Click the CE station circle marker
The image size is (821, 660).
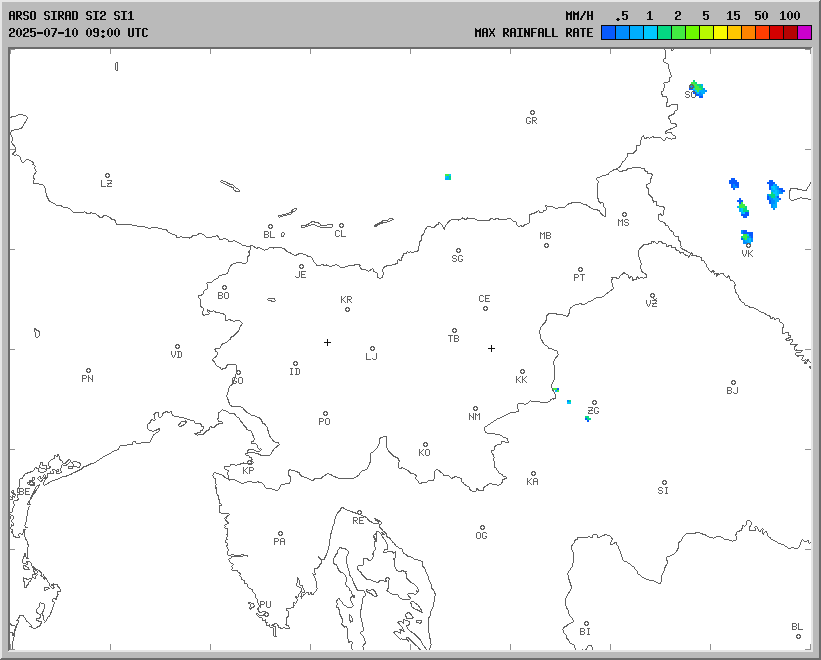(485, 308)
